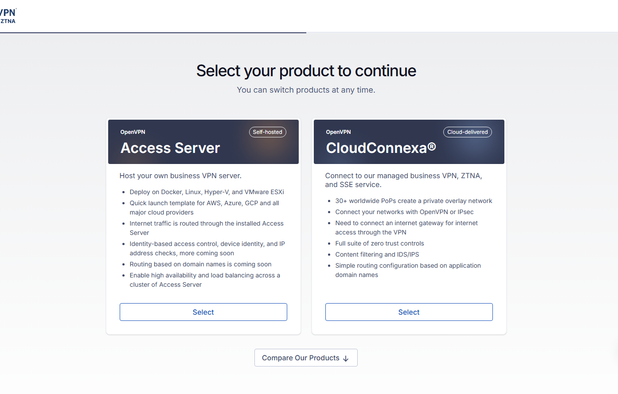Click the Self-hosted badge
Viewport: 618px width, 394px height.
268,132
